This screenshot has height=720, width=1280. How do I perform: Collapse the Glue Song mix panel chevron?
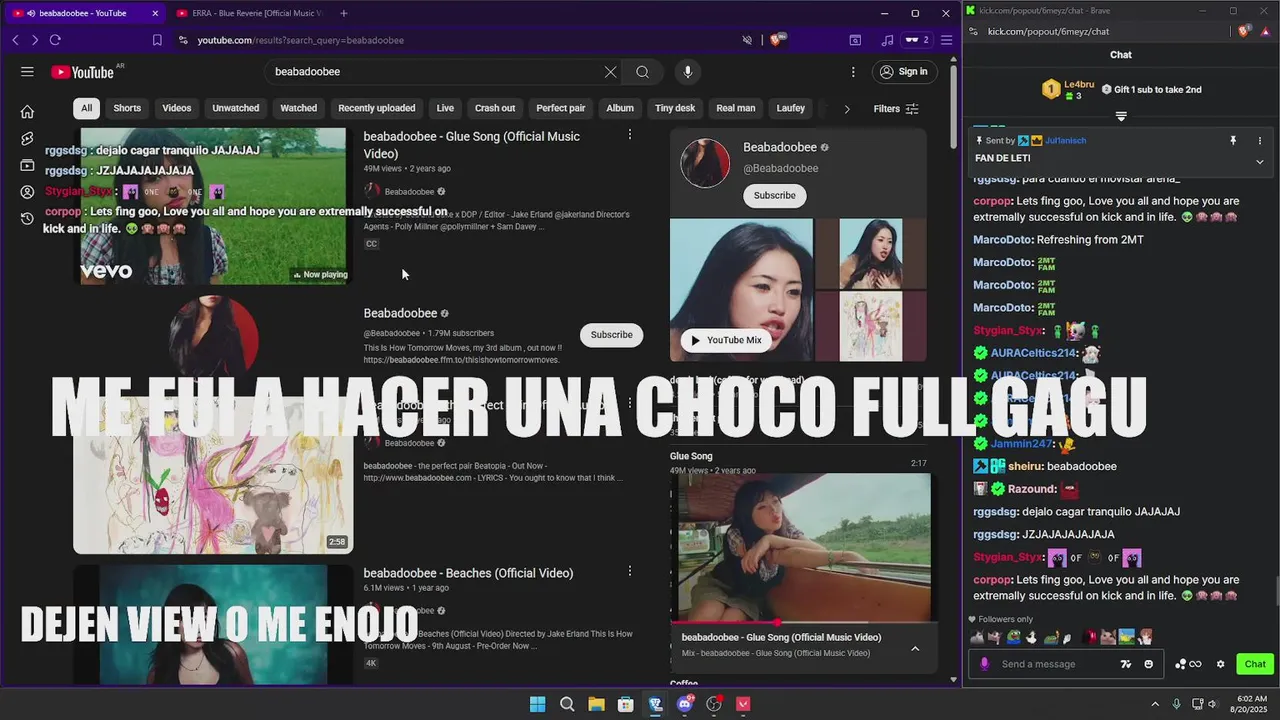(914, 648)
